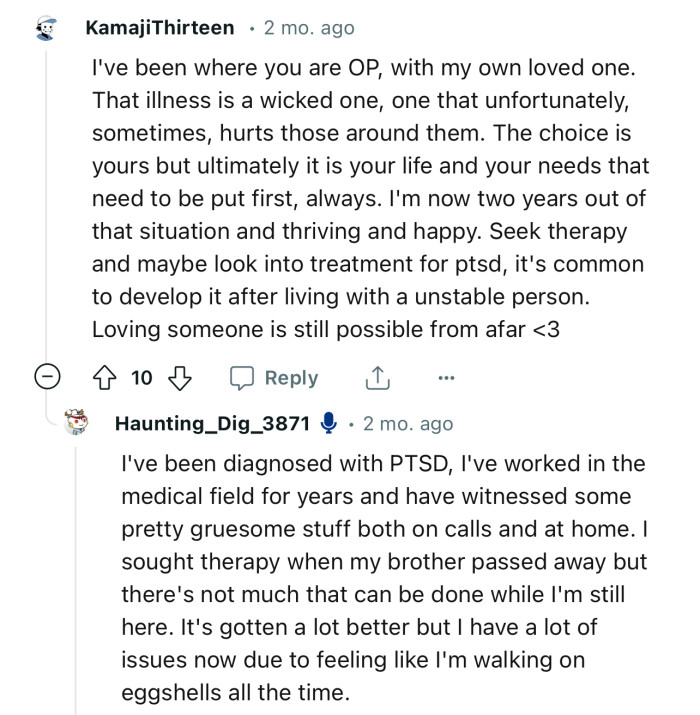
Task: Click the speech bubble icon beside Reply
Action: (243, 378)
